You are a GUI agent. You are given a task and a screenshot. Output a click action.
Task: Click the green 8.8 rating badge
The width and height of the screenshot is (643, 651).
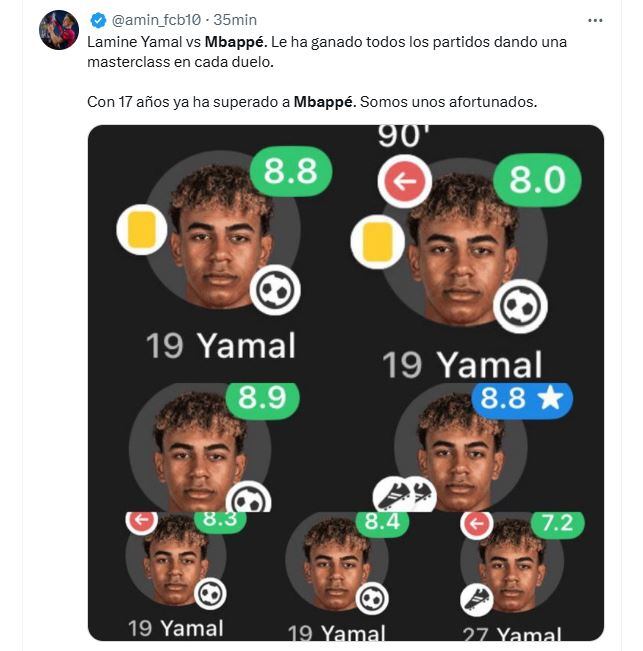(x=289, y=171)
